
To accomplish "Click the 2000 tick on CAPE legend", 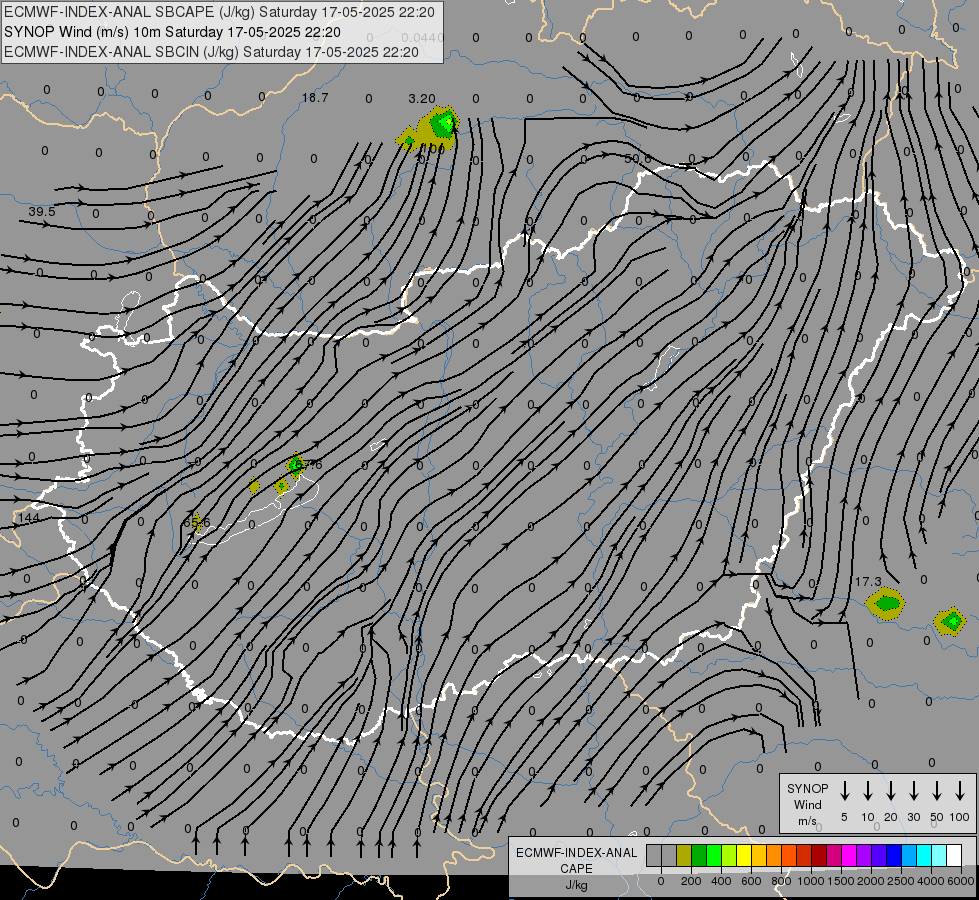I will pos(870,881).
